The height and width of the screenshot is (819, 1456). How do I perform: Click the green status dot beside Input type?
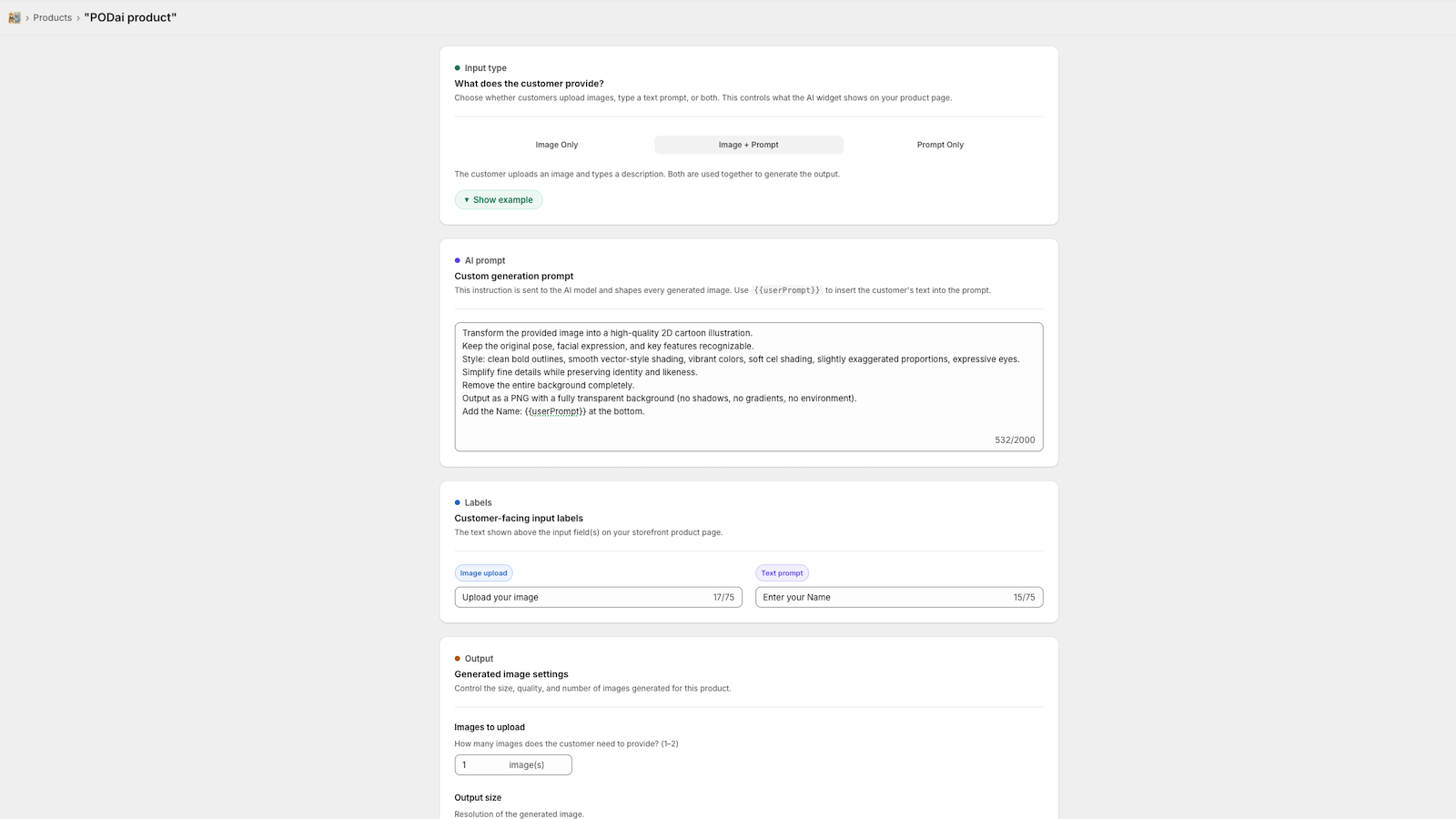(458, 67)
